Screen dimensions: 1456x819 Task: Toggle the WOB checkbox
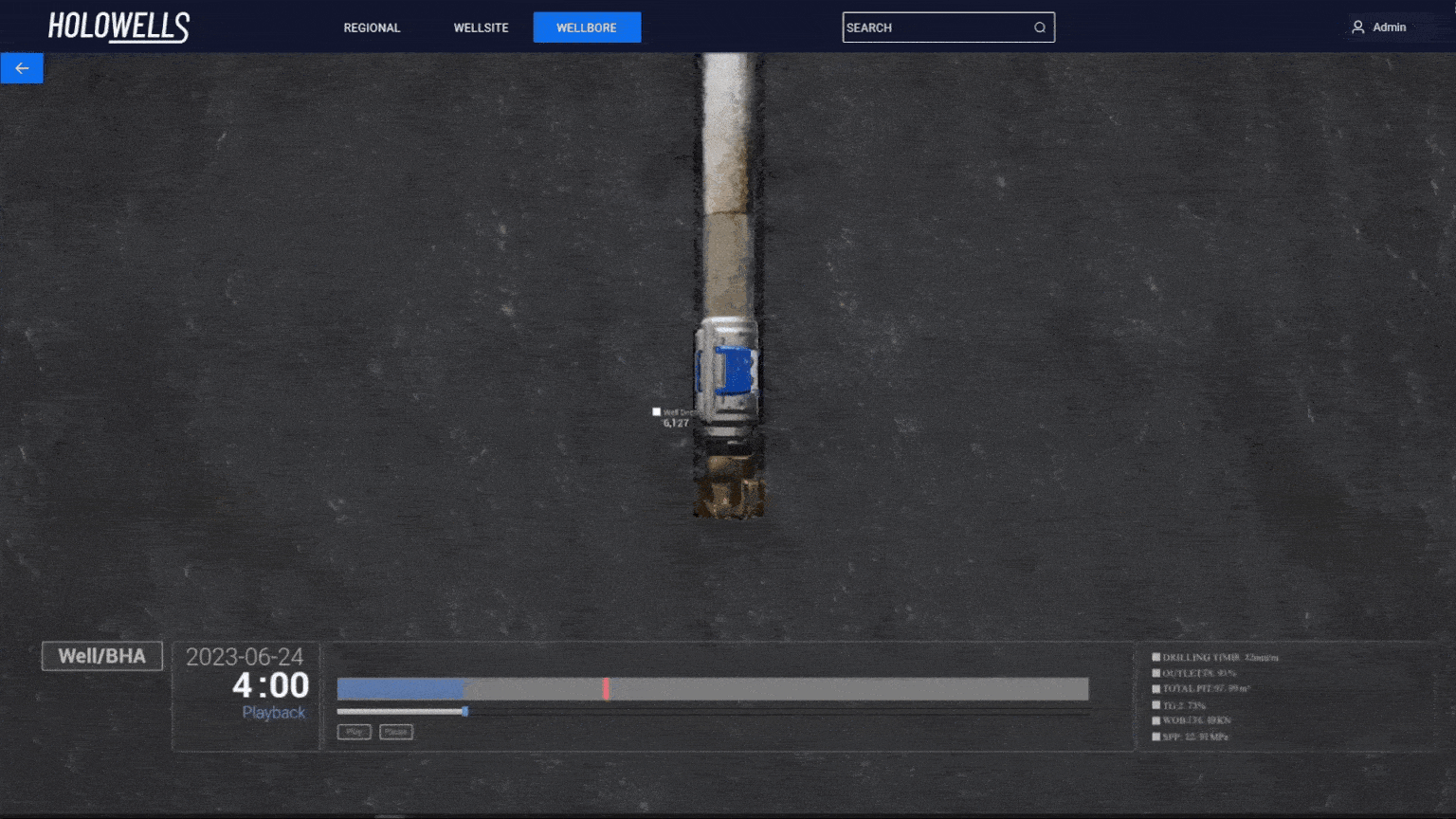coord(1156,720)
